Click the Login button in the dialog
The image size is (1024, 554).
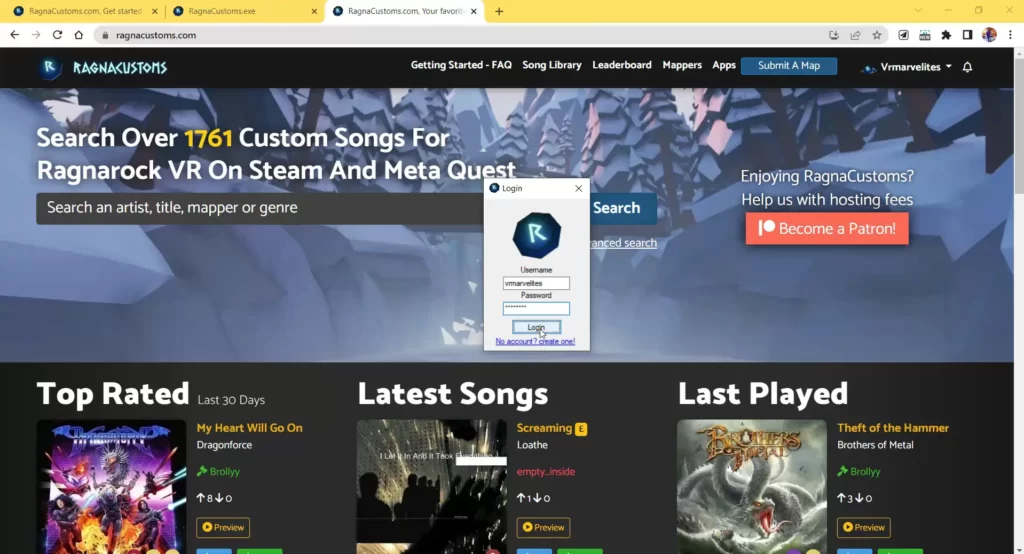536,327
